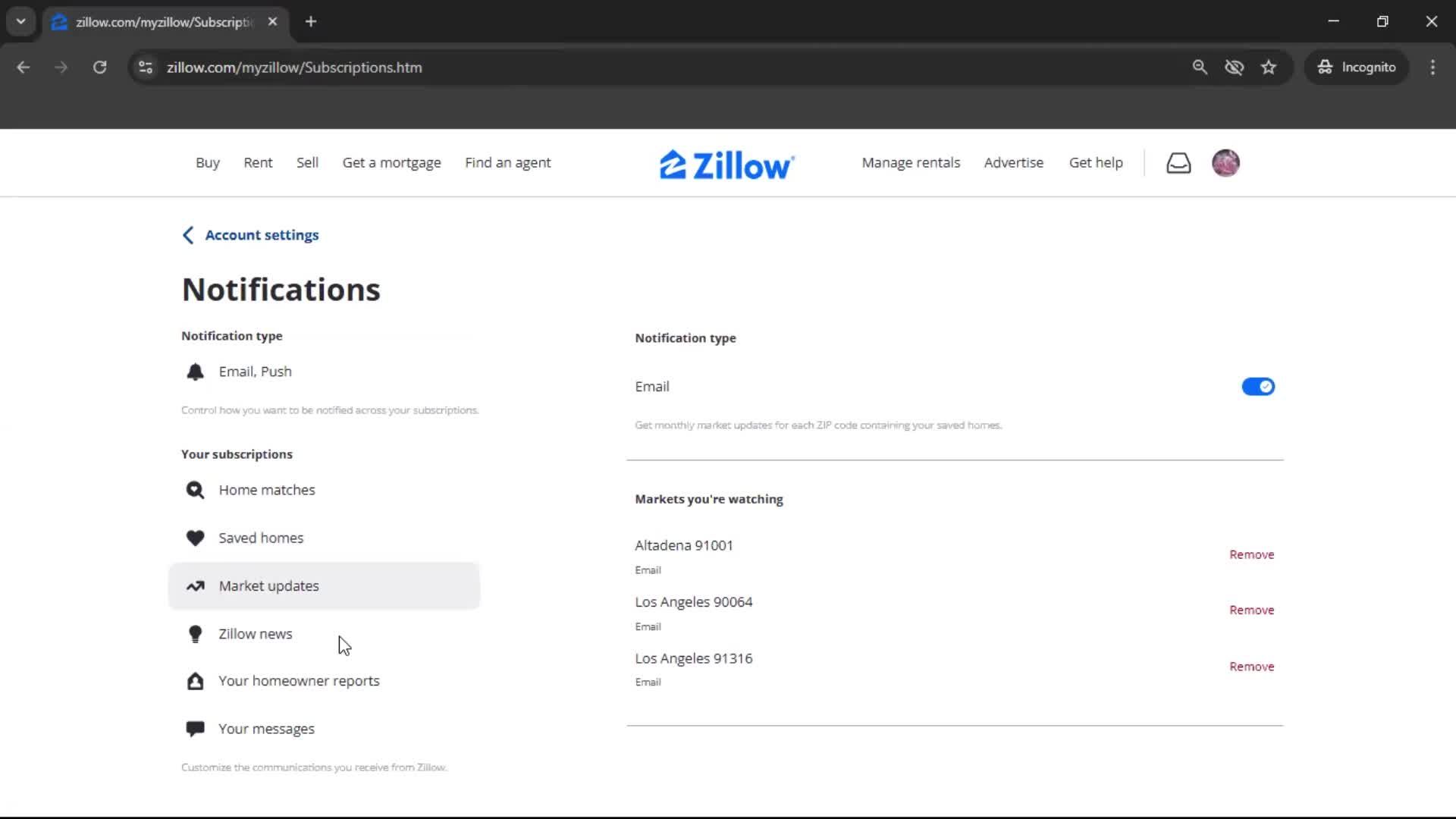This screenshot has height=819, width=1456.
Task: Click the chat bubble icon for Your messages
Action: (x=195, y=729)
